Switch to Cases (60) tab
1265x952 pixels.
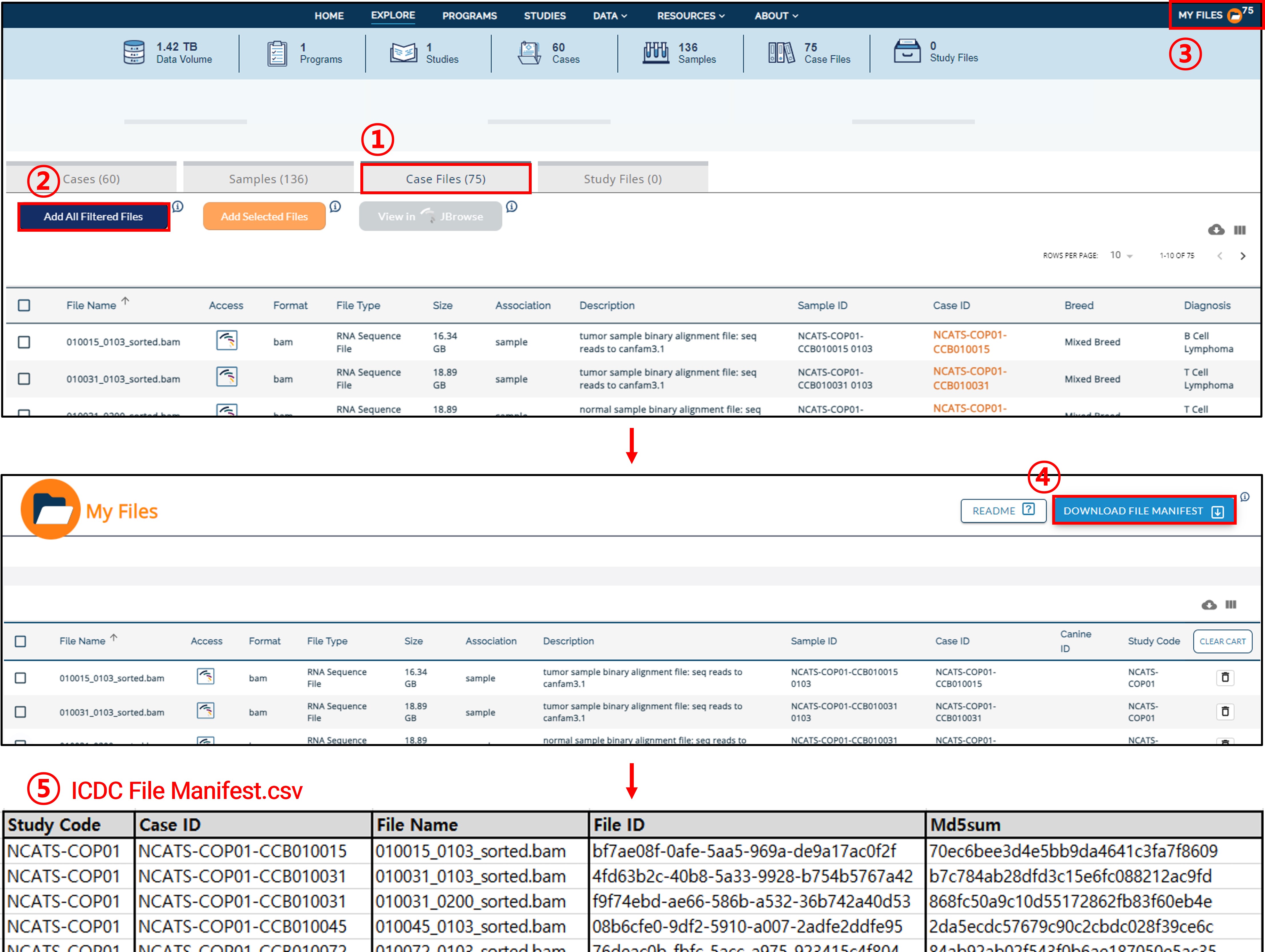[92, 178]
